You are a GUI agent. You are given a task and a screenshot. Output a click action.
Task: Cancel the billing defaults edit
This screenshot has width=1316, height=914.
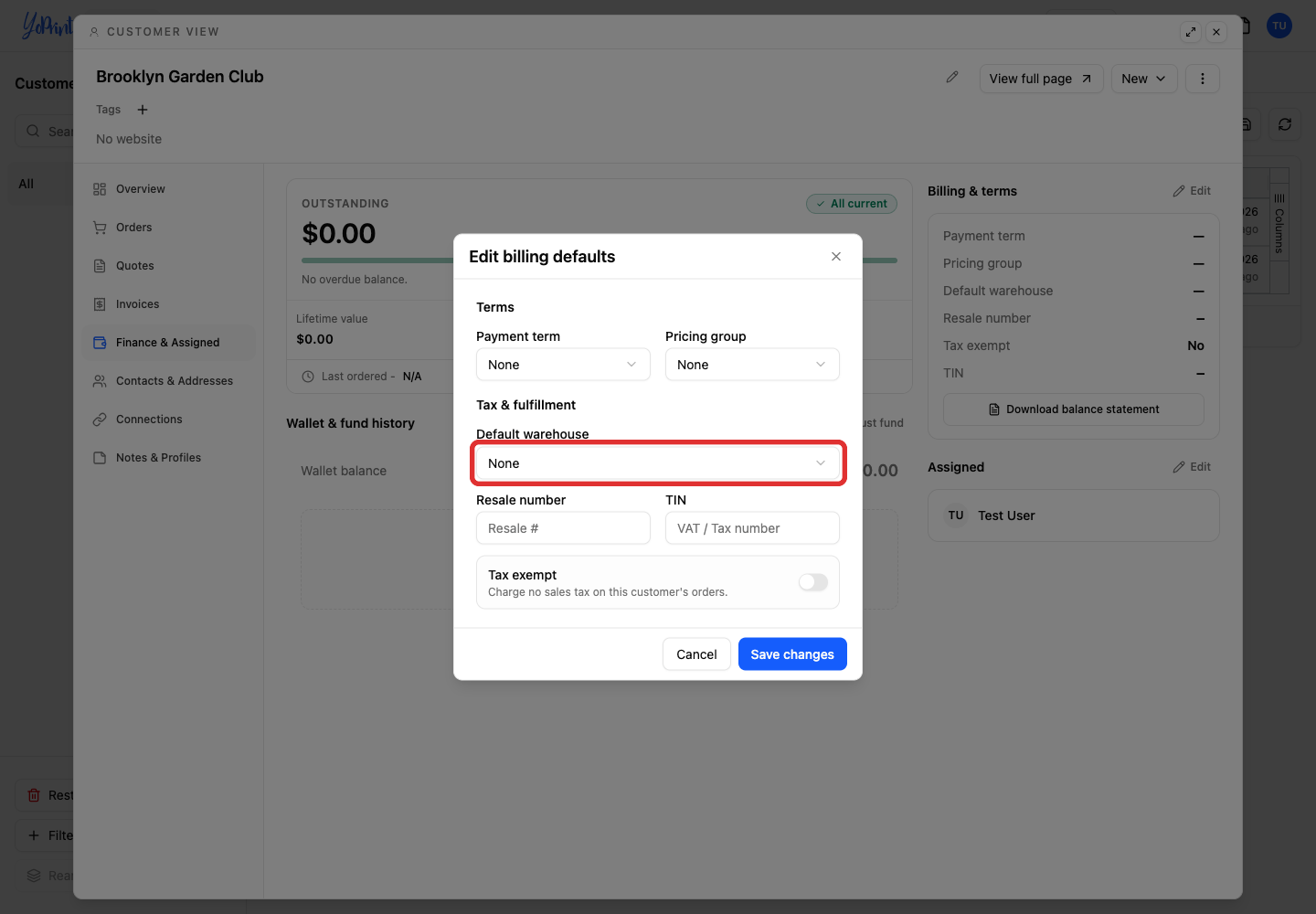tap(696, 654)
